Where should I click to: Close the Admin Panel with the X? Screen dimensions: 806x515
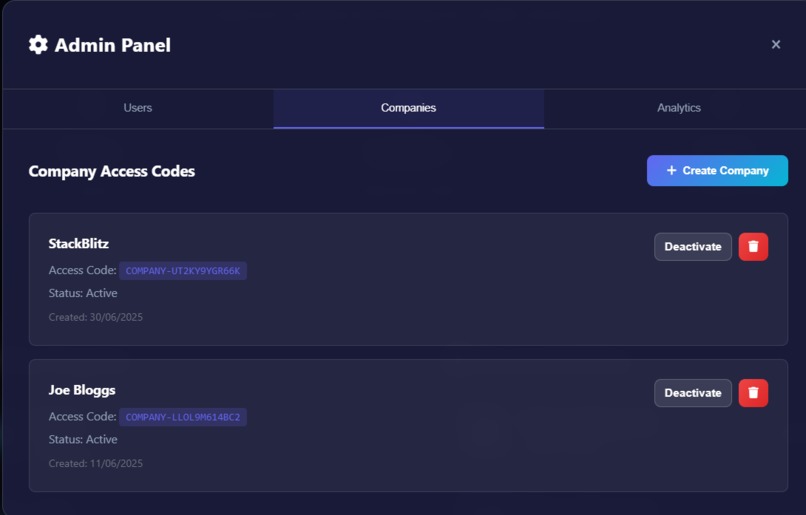(x=776, y=45)
